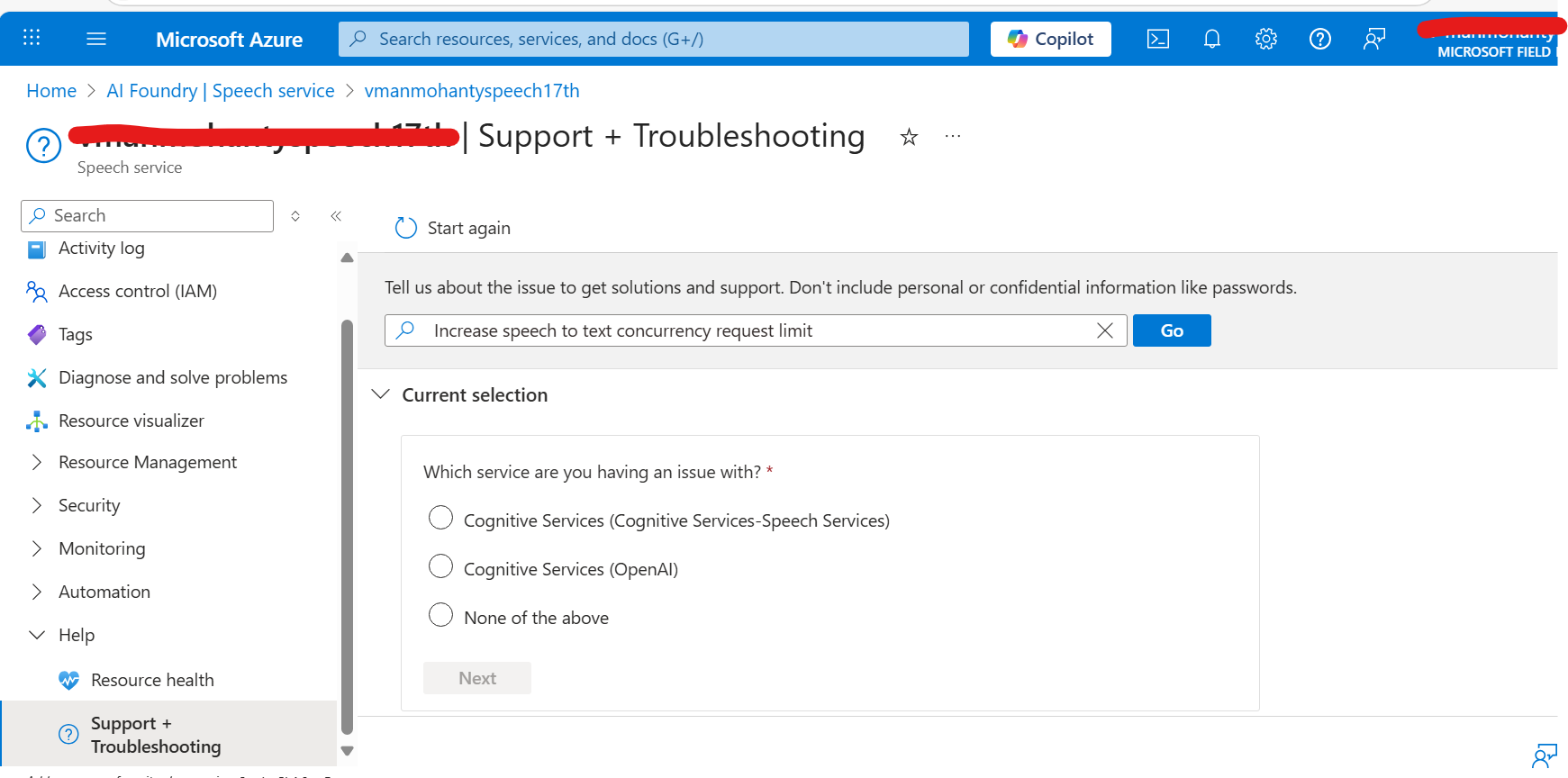The image size is (1568, 778).
Task: Click the Microsoft Azure brand link
Action: [x=229, y=40]
